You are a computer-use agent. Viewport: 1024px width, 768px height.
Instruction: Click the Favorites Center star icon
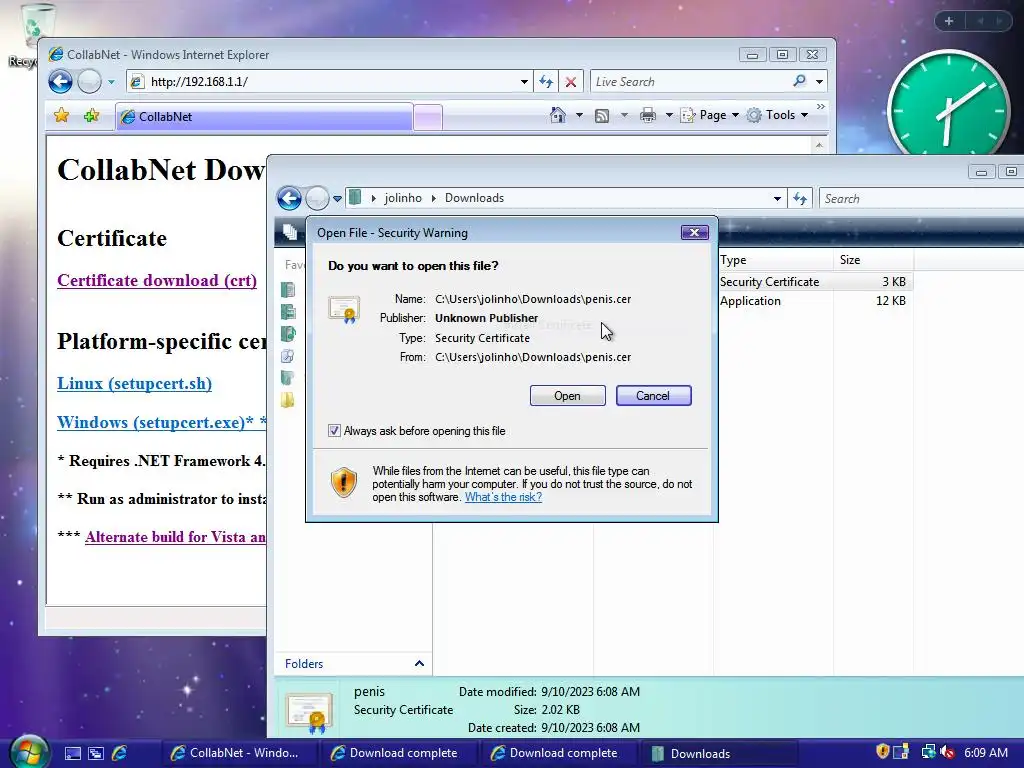coord(61,116)
